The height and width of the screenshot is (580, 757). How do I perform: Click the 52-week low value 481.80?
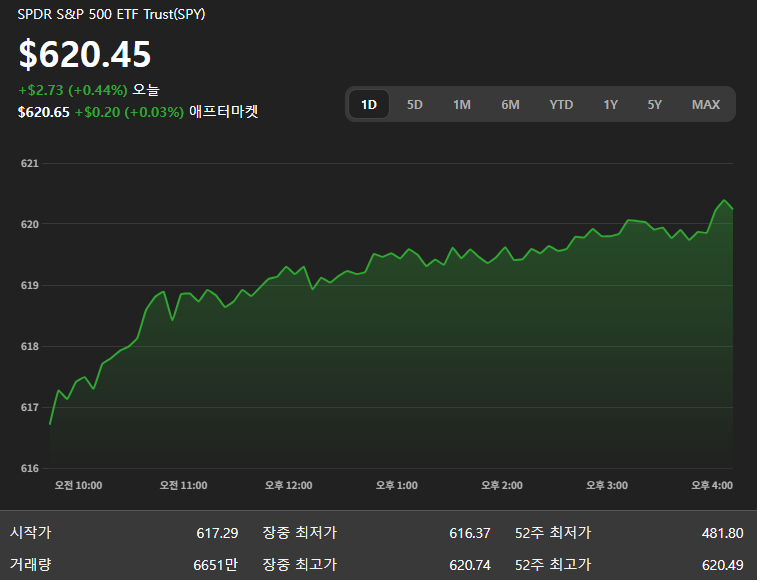[722, 533]
